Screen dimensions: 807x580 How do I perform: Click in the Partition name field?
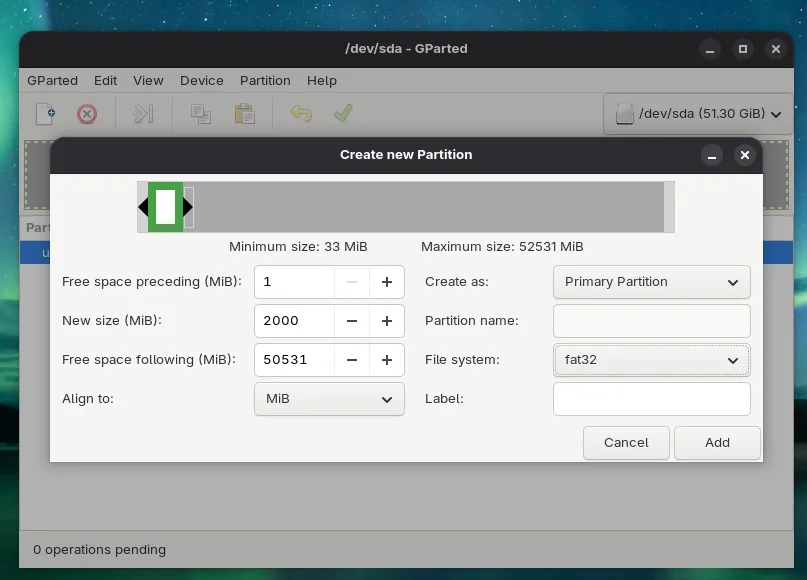651,321
